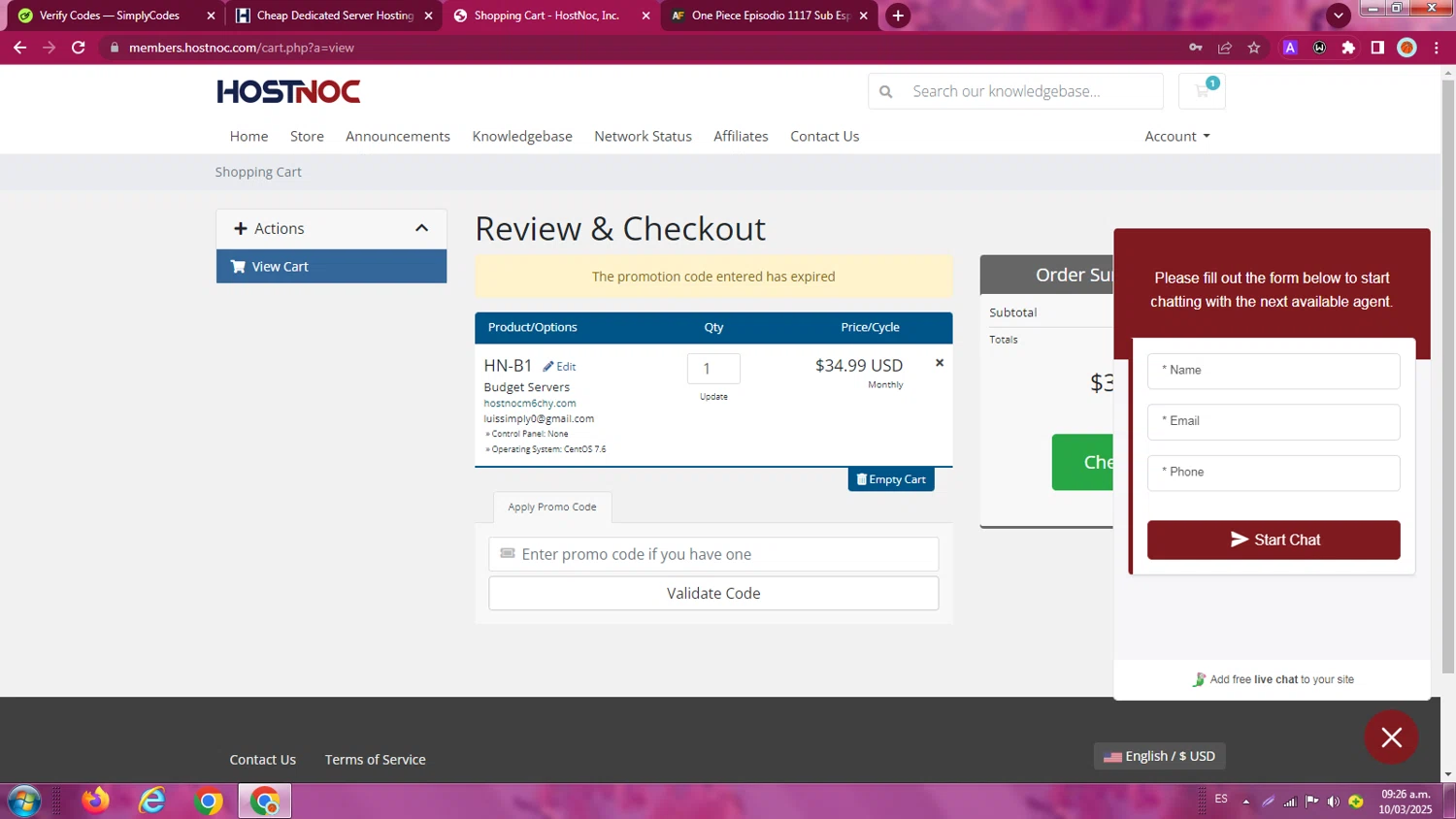Open the English / $ USD language selector
This screenshot has height=819, width=1456.
[x=1159, y=756]
